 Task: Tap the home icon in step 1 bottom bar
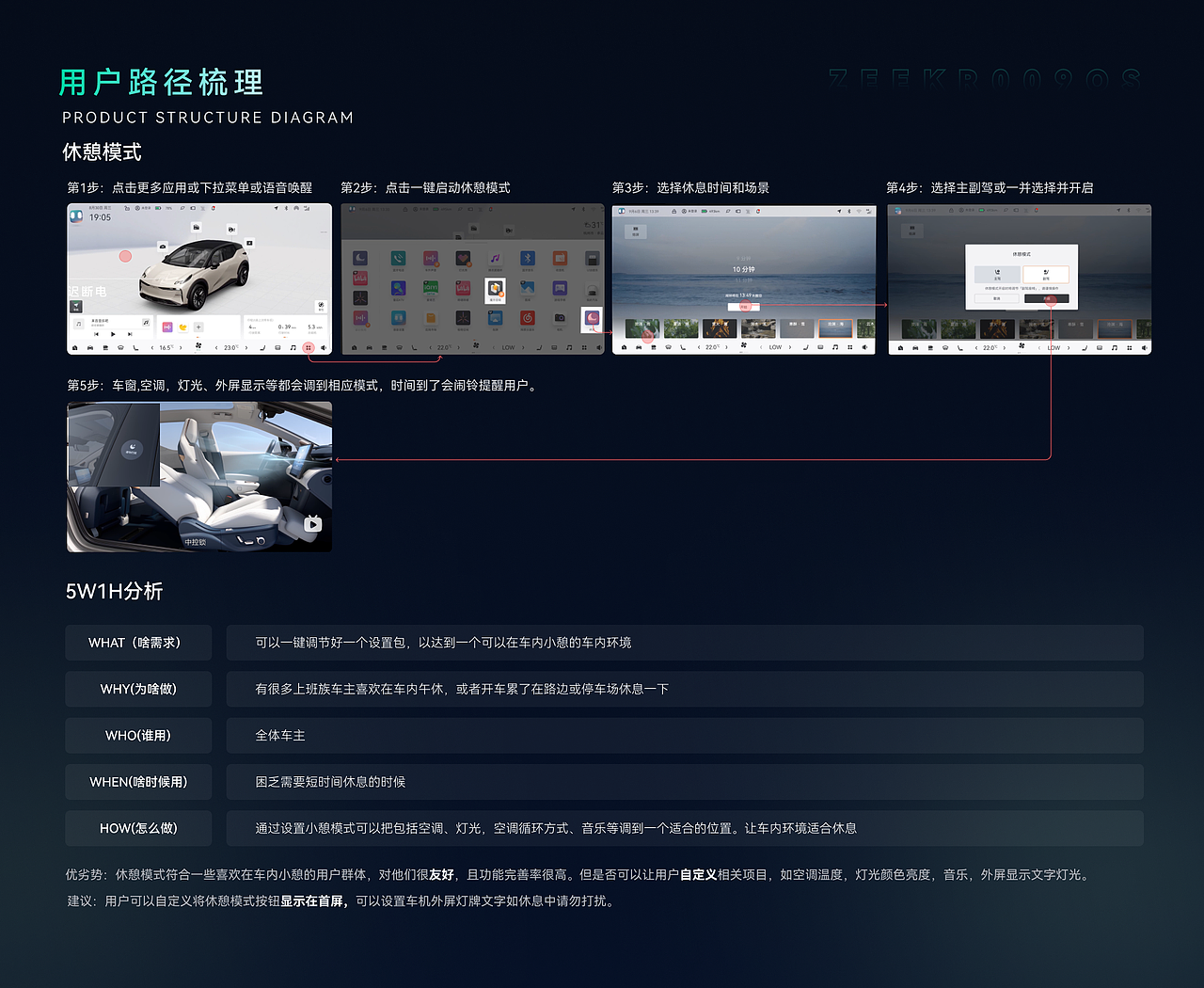coord(74,347)
